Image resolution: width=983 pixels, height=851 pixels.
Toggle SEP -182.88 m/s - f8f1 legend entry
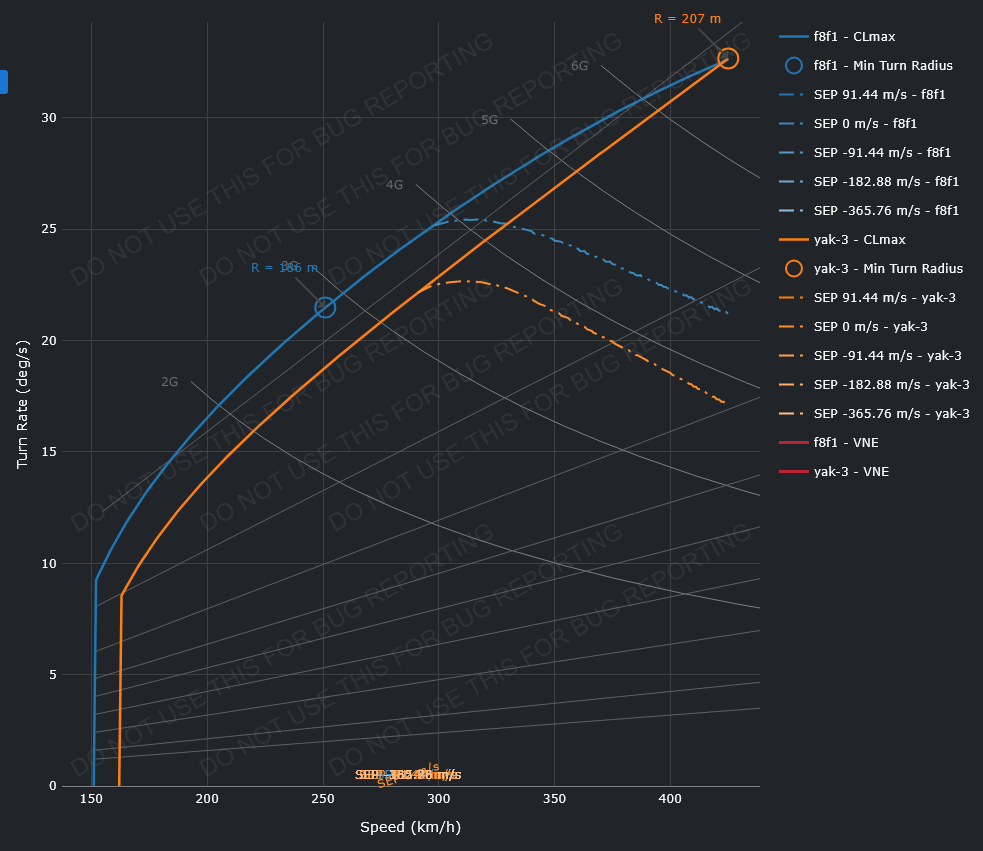point(886,182)
